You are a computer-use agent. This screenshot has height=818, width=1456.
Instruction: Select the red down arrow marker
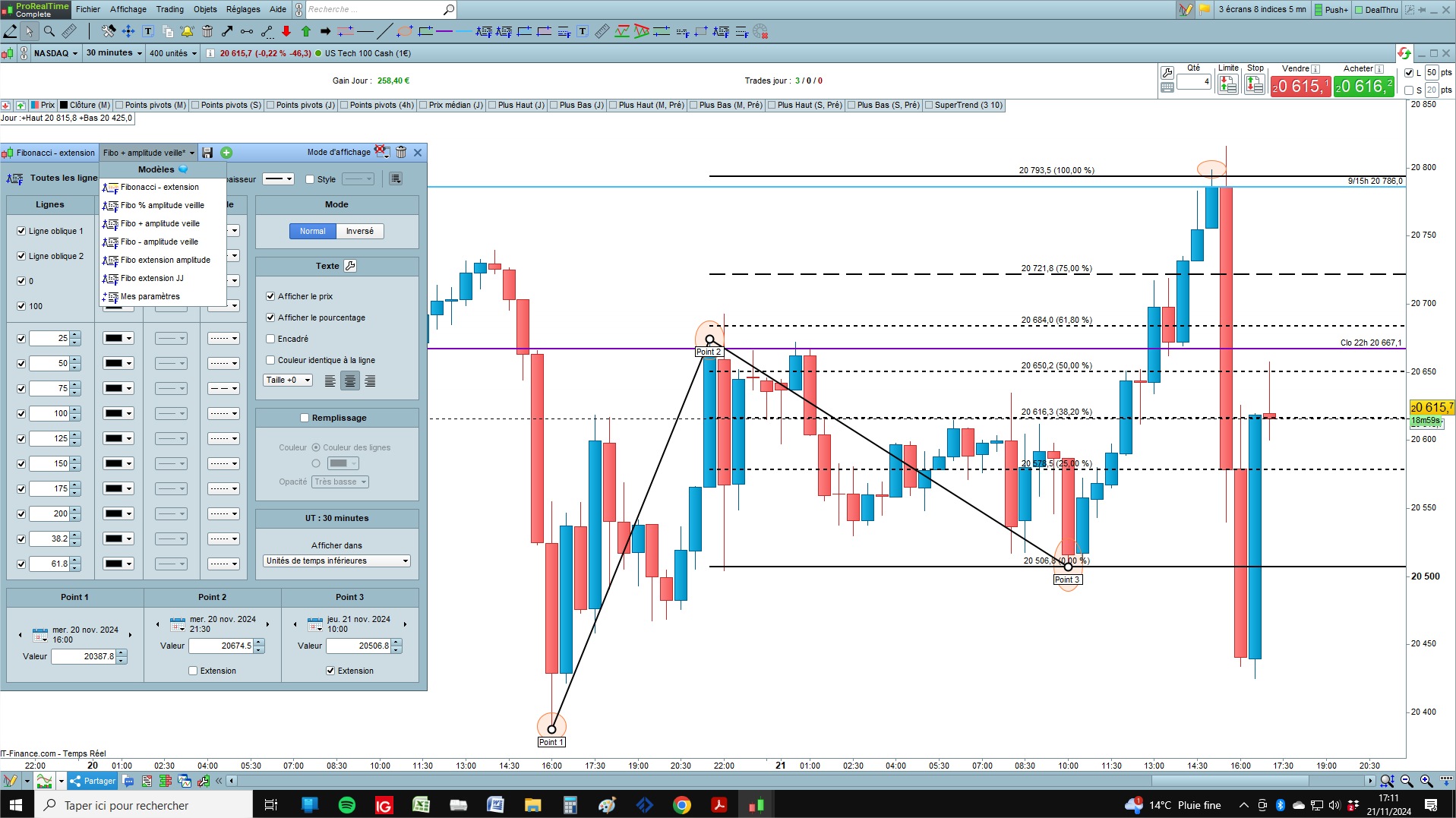[x=286, y=31]
